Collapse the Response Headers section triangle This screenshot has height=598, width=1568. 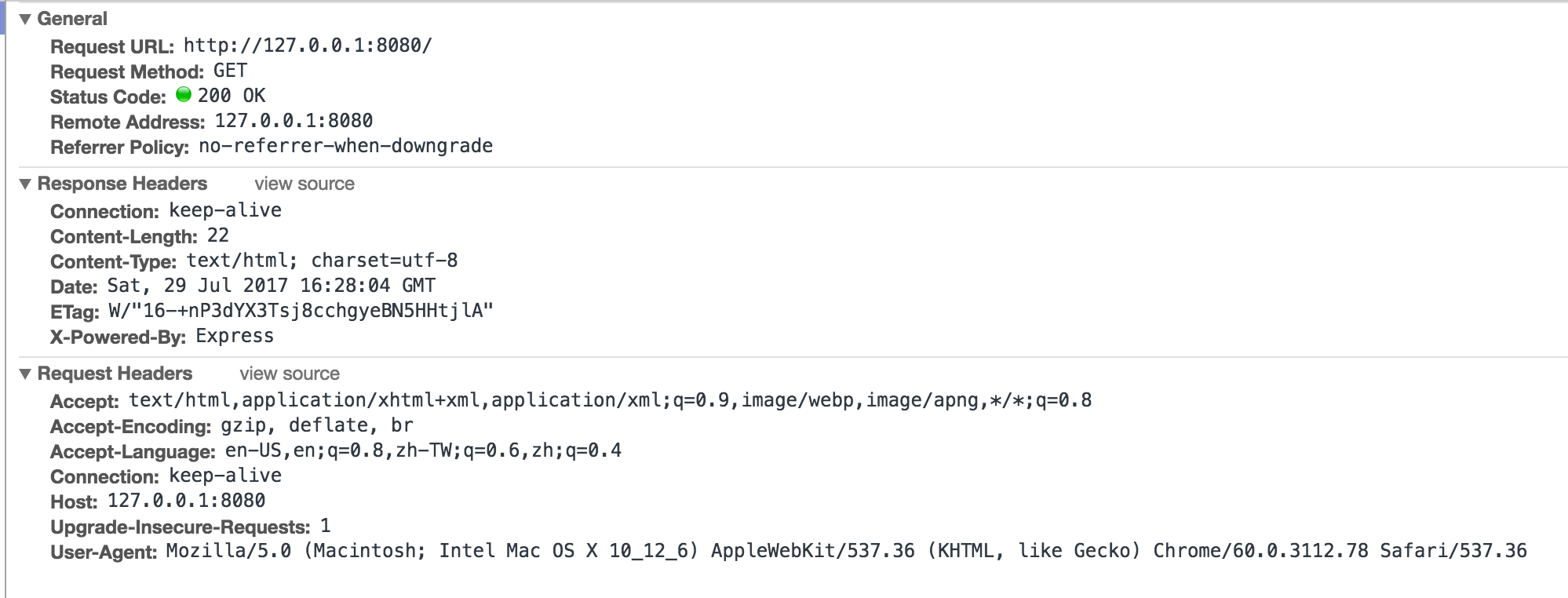[25, 184]
